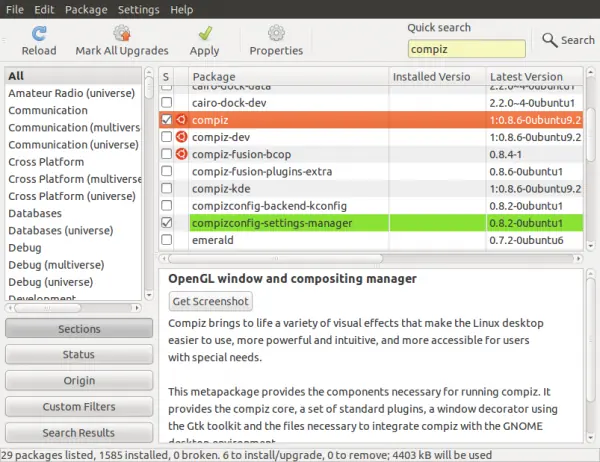Click package list horizontal scrollbar thumb
Image resolution: width=600 pixels, height=462 pixels.
click(276, 258)
